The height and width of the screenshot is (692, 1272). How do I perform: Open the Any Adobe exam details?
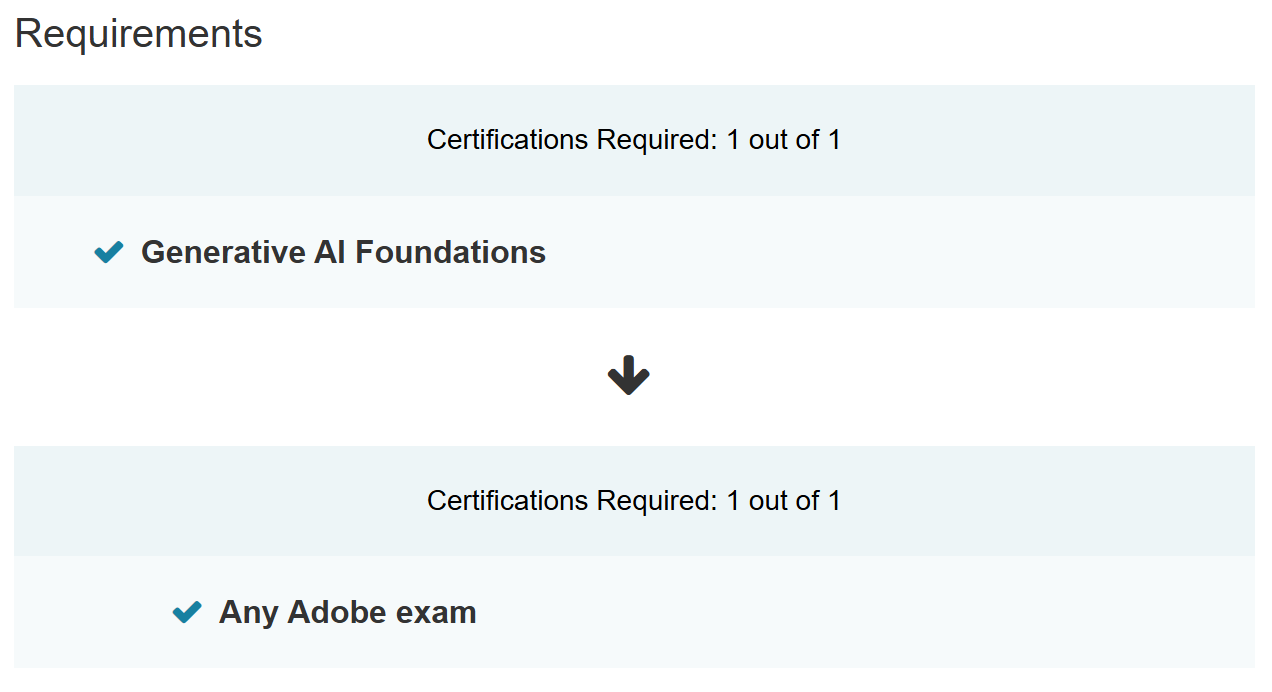346,612
